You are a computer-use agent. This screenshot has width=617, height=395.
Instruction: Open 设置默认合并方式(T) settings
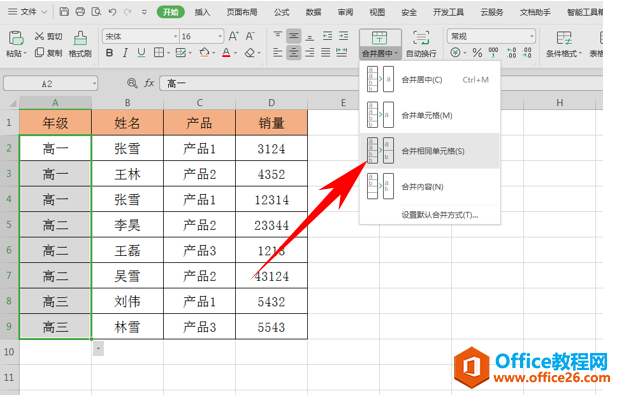pyautogui.click(x=440, y=215)
